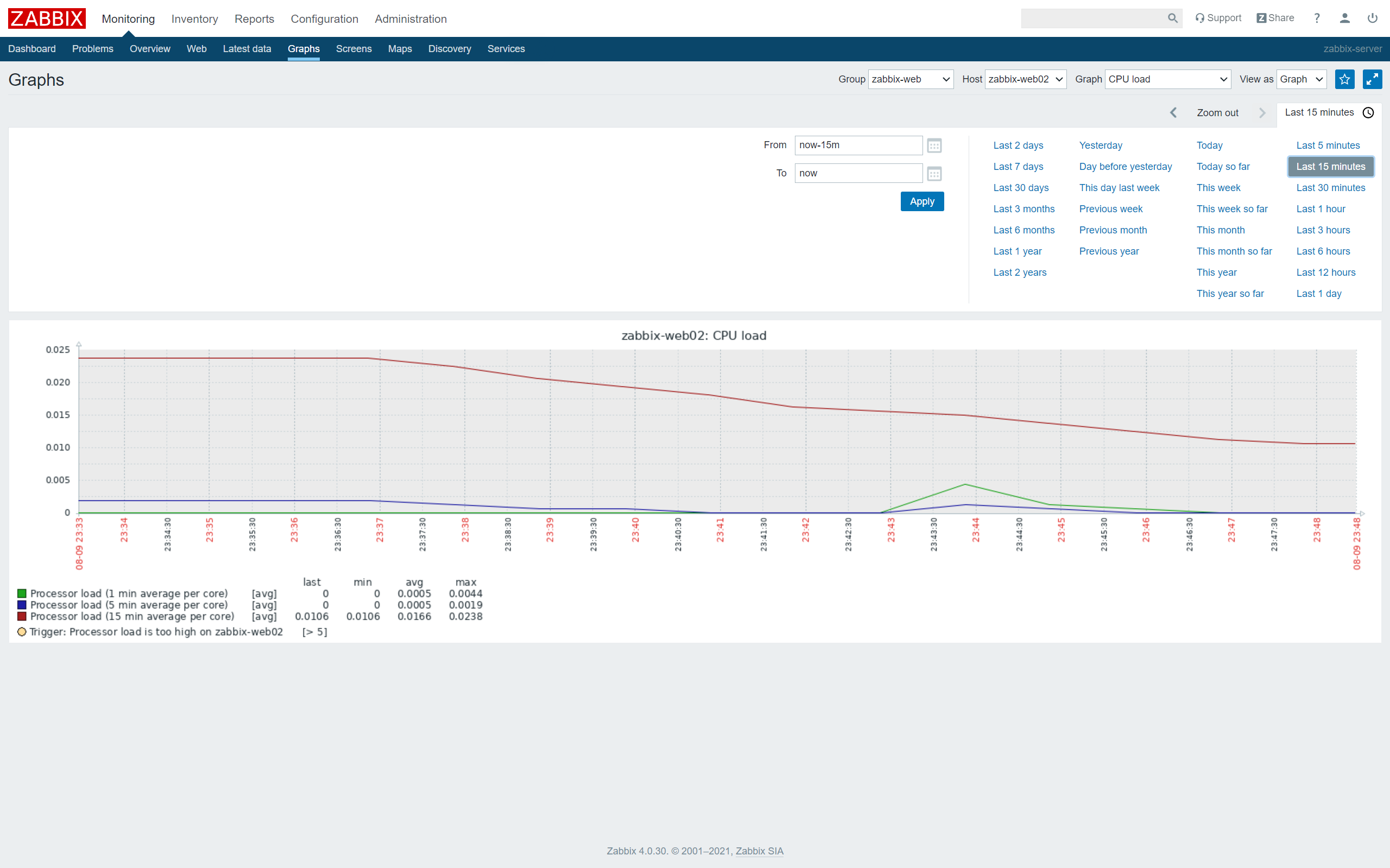Open the To date calendar picker
The width and height of the screenshot is (1390, 868).
click(x=934, y=174)
